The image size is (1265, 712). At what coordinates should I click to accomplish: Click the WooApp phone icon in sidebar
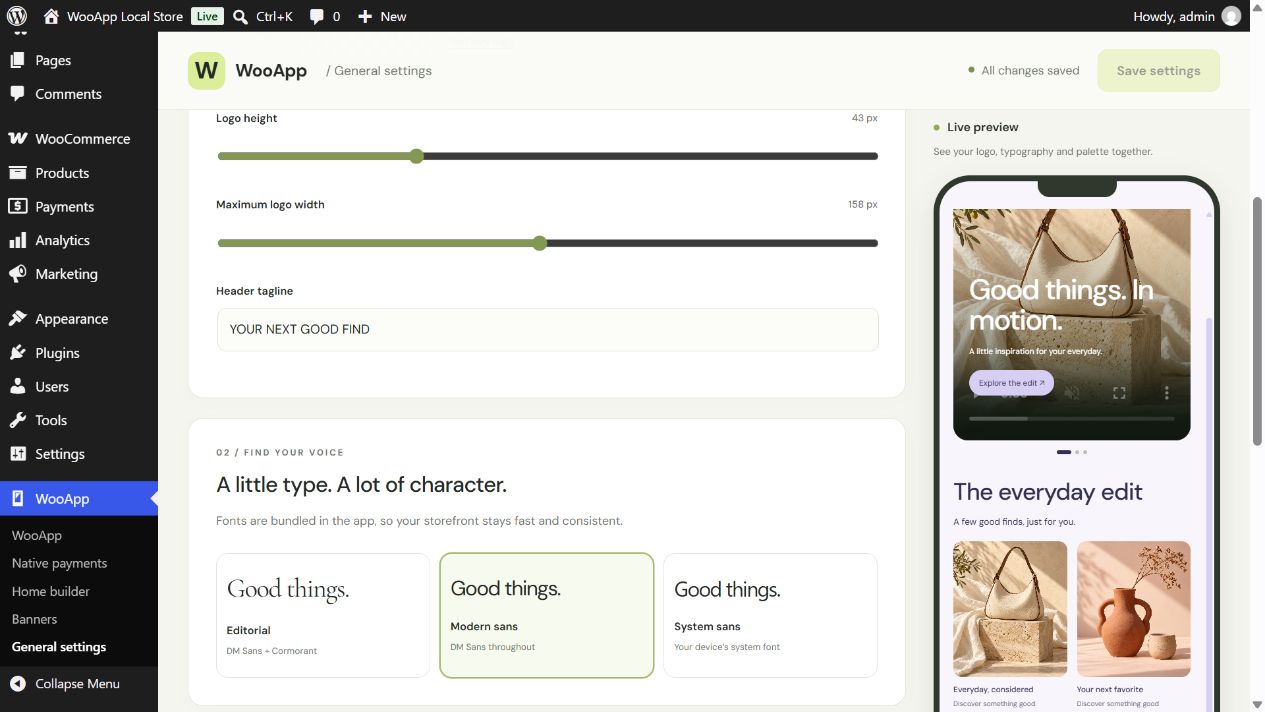(x=17, y=499)
